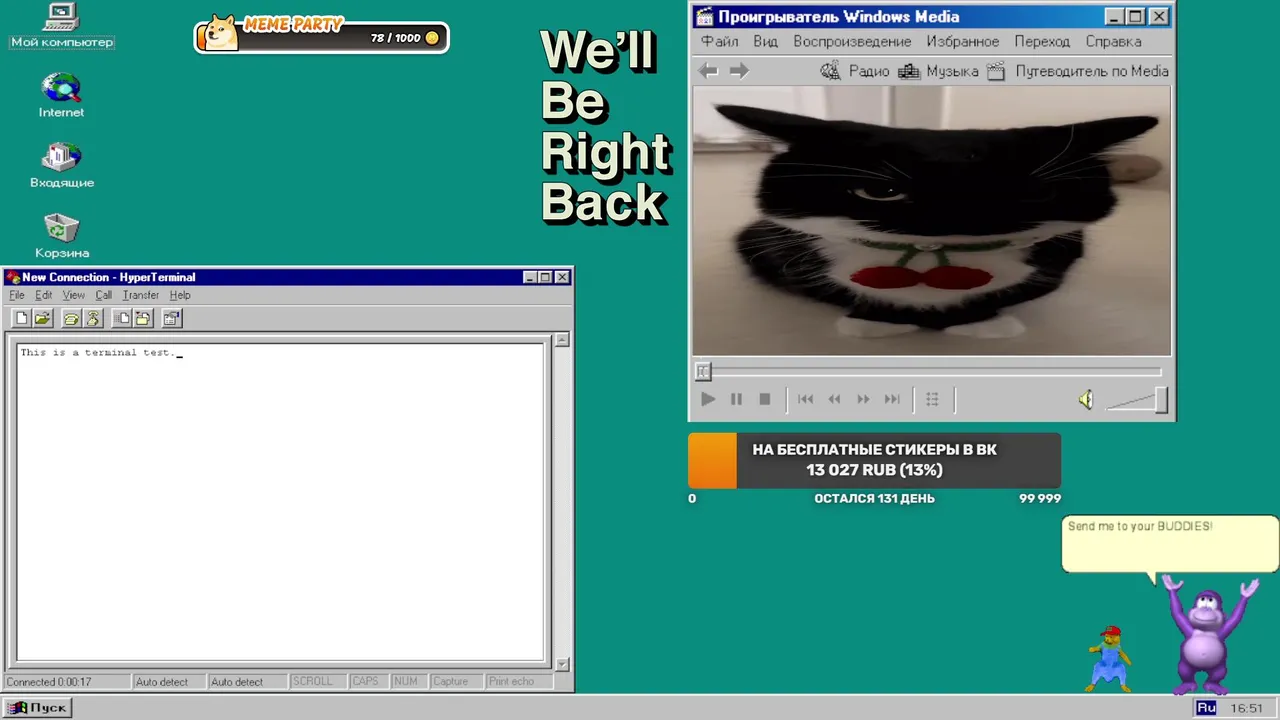This screenshot has width=1280, height=720.
Task: Click the small dancing character by Bonzi
Action: click(1109, 659)
